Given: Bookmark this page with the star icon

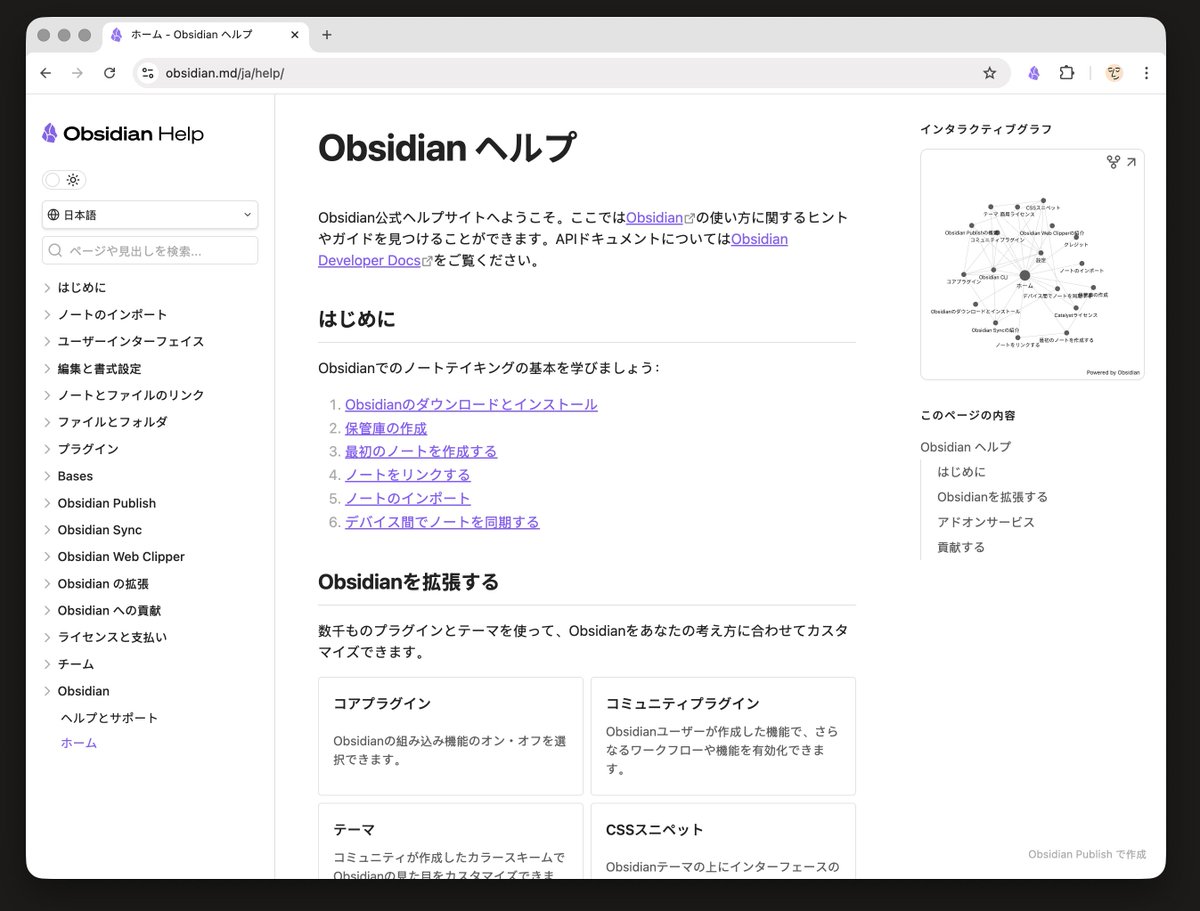Looking at the screenshot, I should pyautogui.click(x=990, y=73).
